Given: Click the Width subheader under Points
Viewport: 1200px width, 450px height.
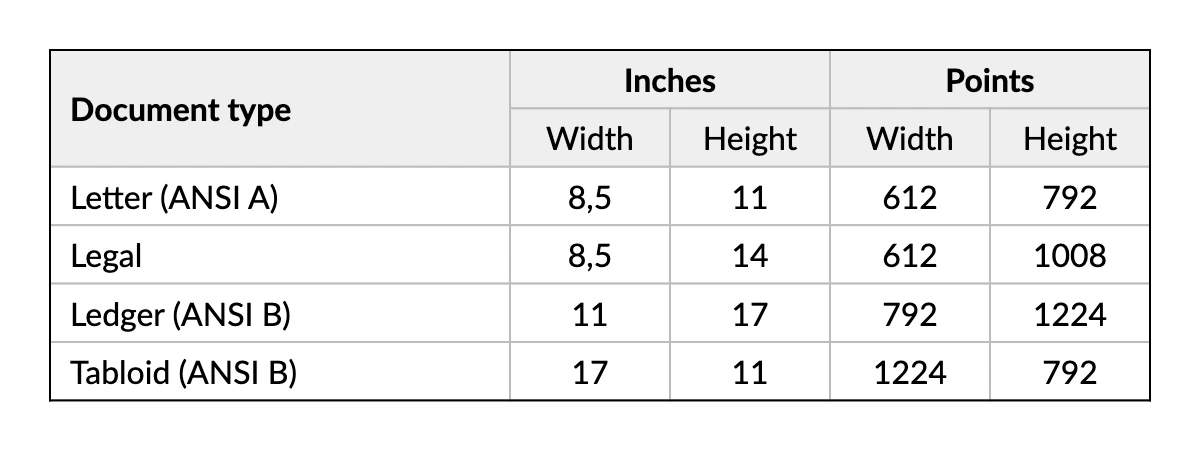Looking at the screenshot, I should click(909, 139).
